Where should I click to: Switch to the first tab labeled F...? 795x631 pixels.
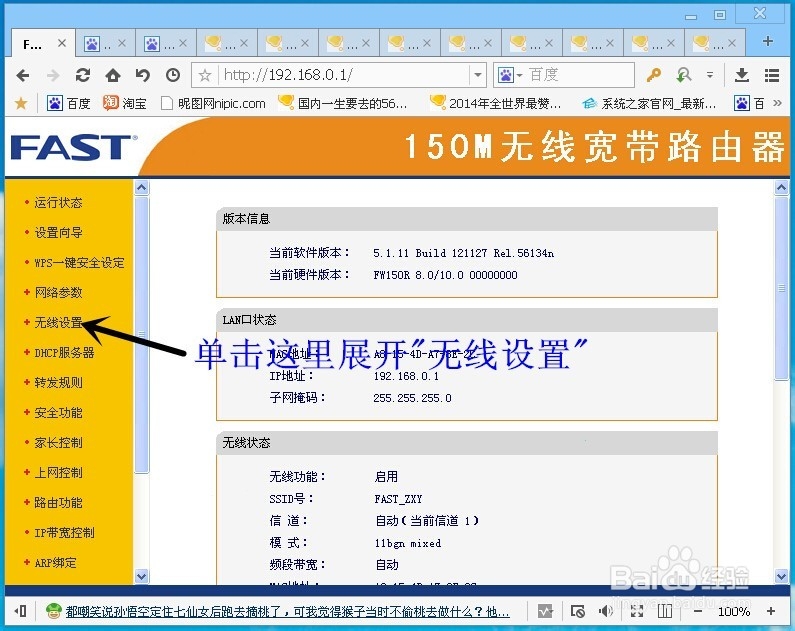(x=32, y=45)
